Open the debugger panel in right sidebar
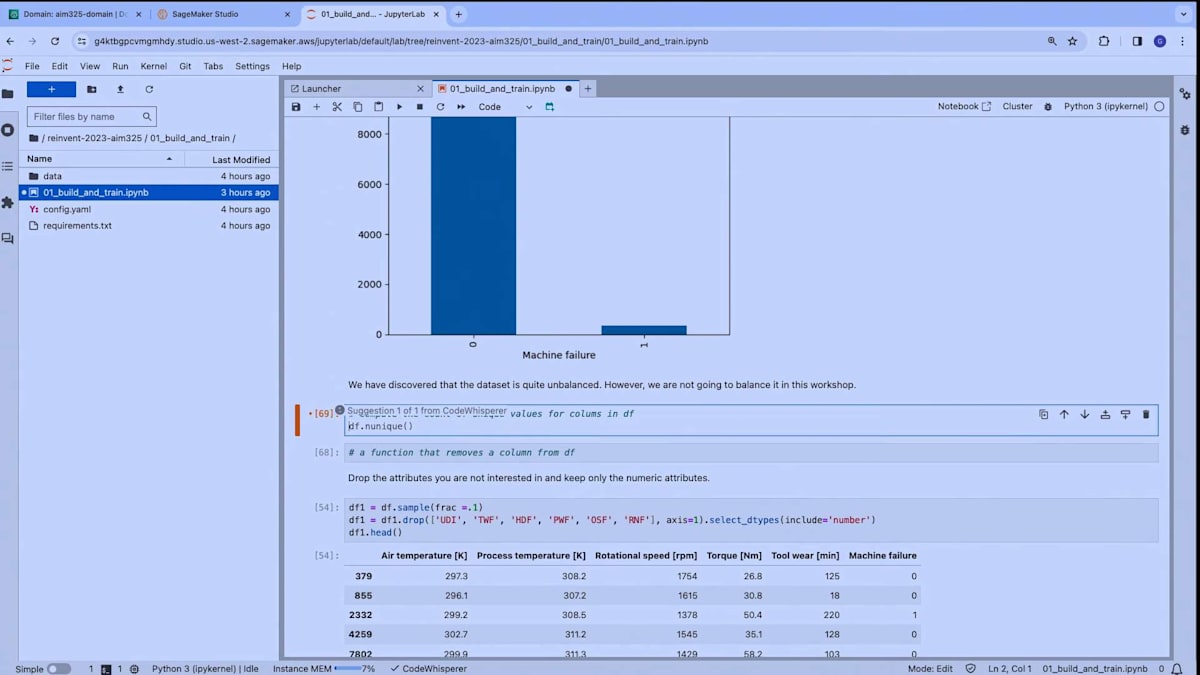Screen dimensions: 1200x675 click(x=1185, y=130)
